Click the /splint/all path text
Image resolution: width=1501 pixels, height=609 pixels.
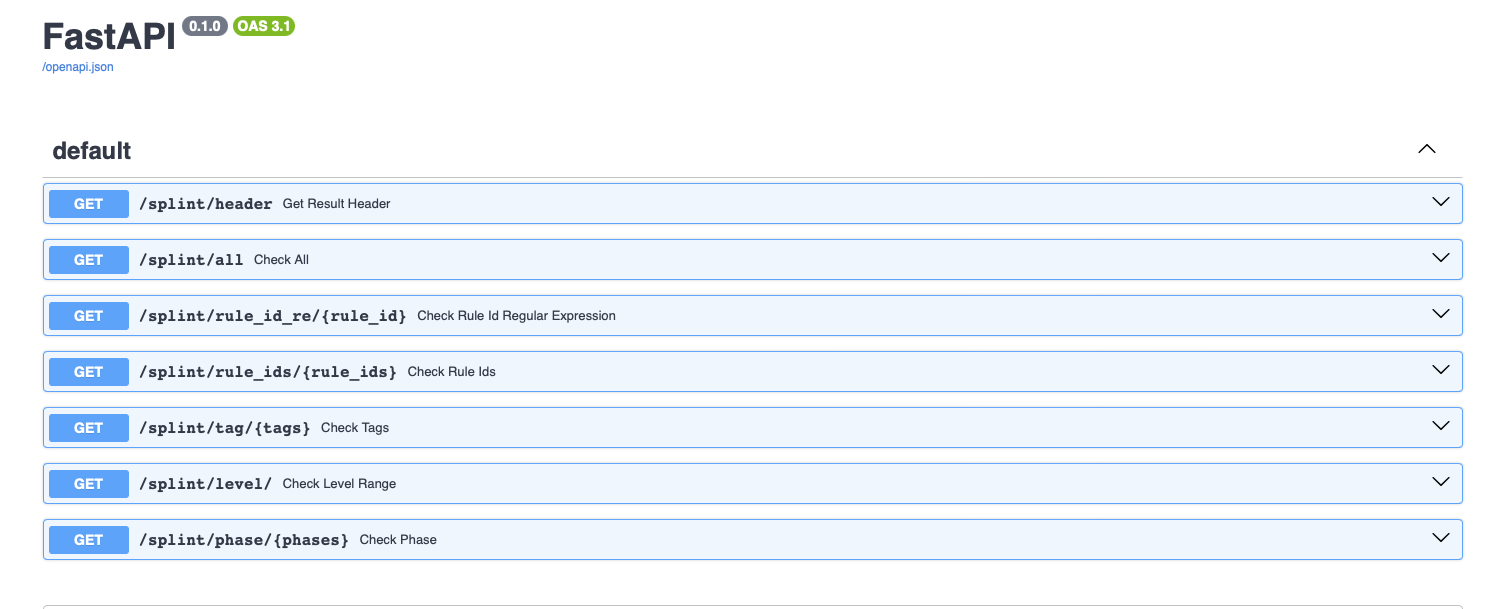pyautogui.click(x=191, y=260)
